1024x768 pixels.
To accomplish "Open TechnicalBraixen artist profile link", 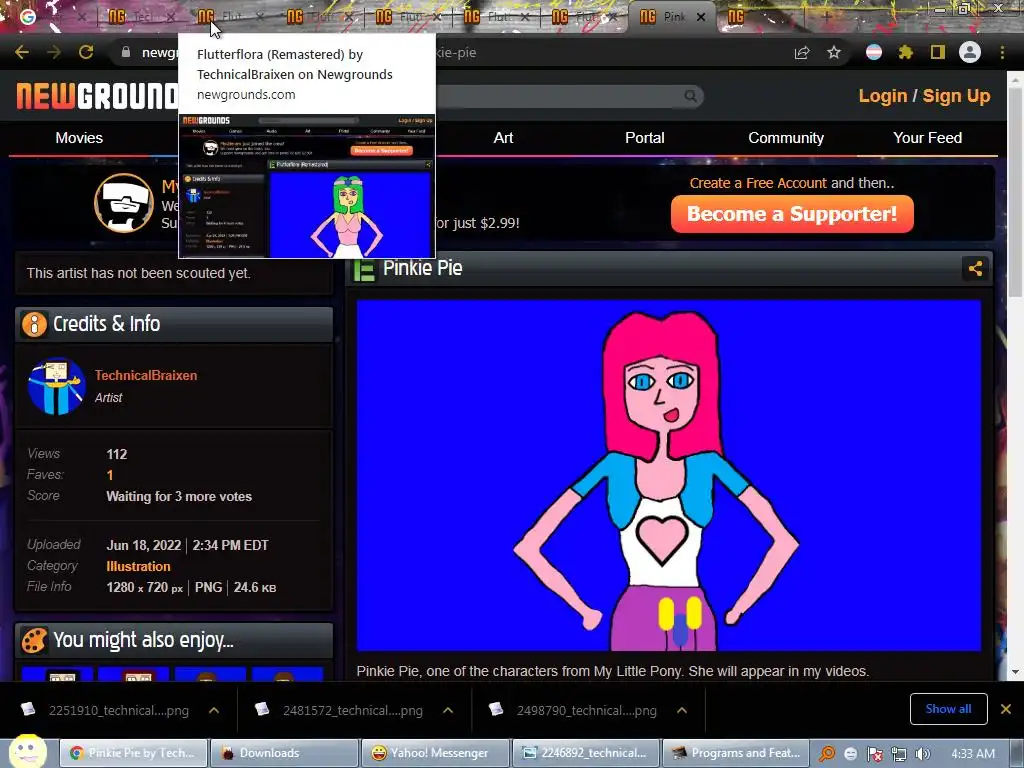I will (146, 376).
